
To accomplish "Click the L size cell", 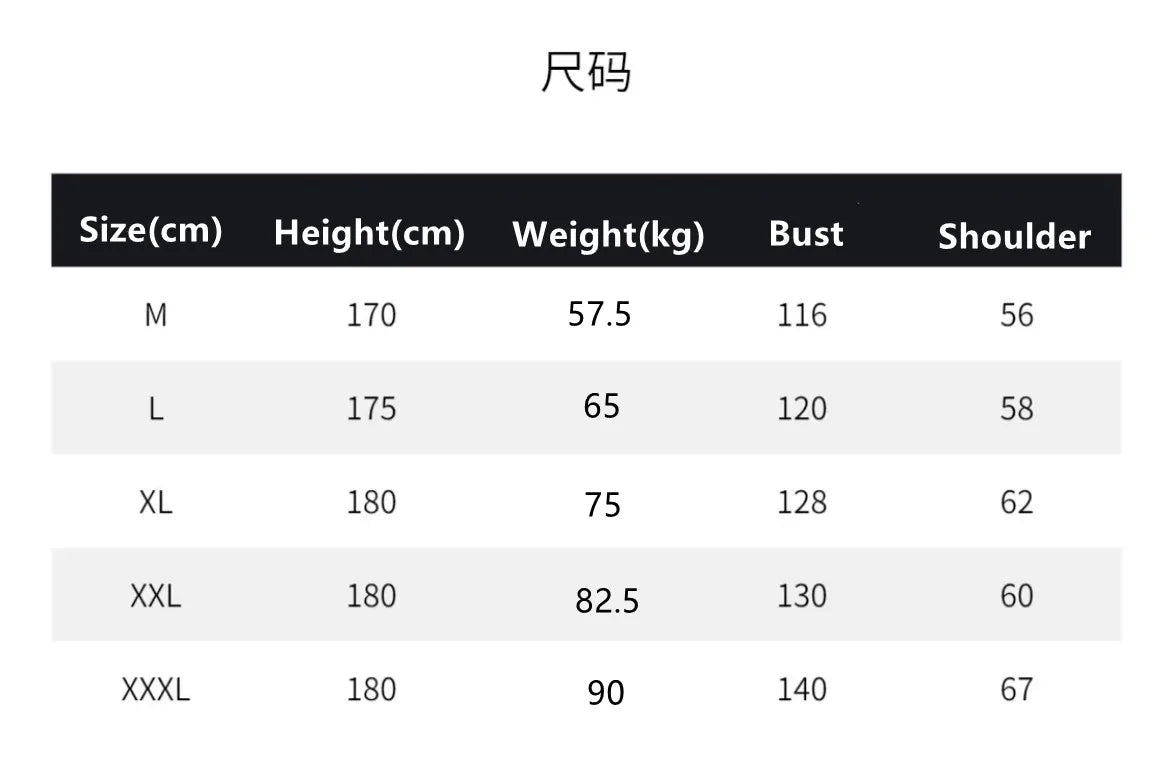I will (155, 409).
